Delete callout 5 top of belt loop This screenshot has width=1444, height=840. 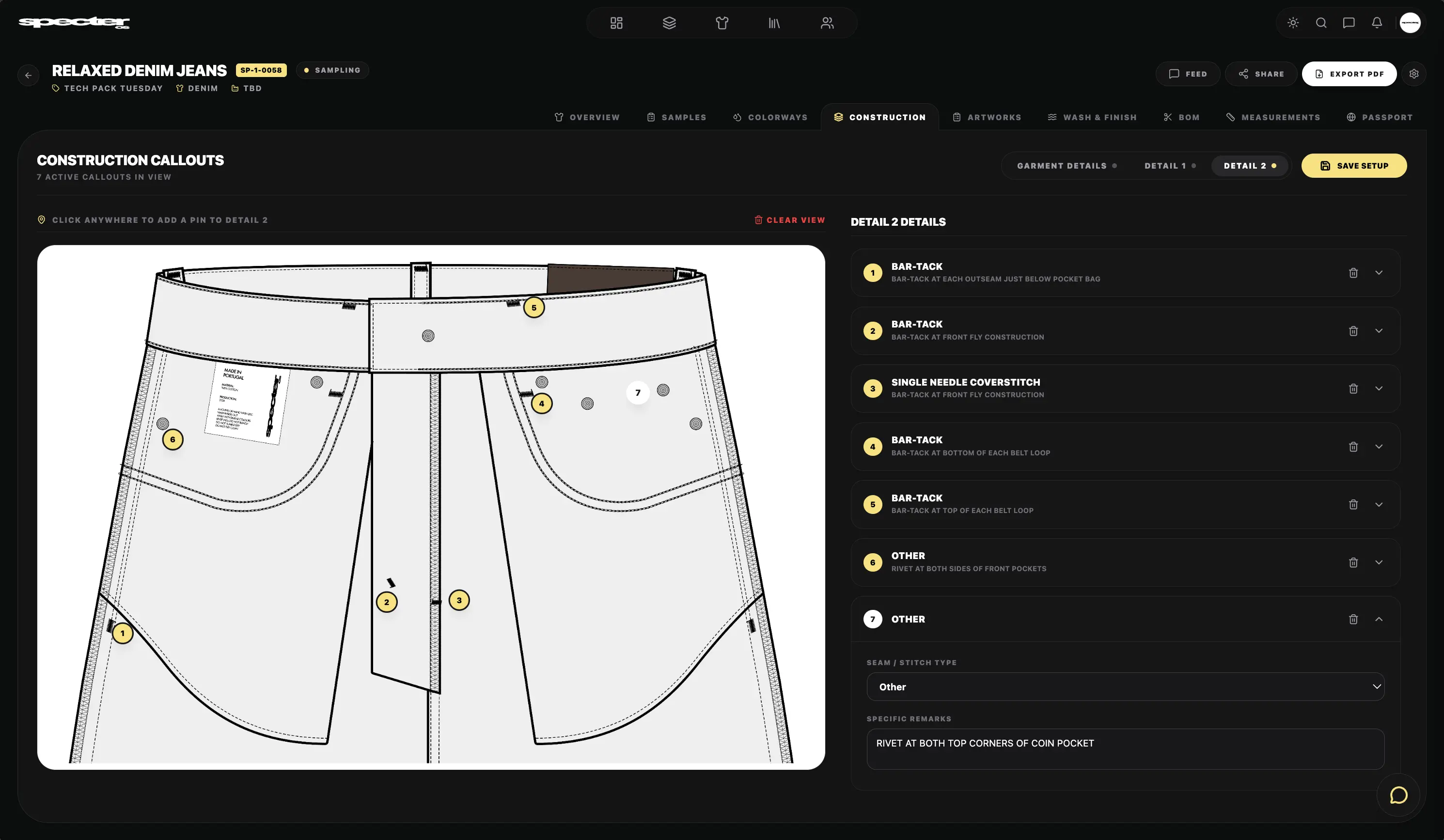coord(1353,504)
